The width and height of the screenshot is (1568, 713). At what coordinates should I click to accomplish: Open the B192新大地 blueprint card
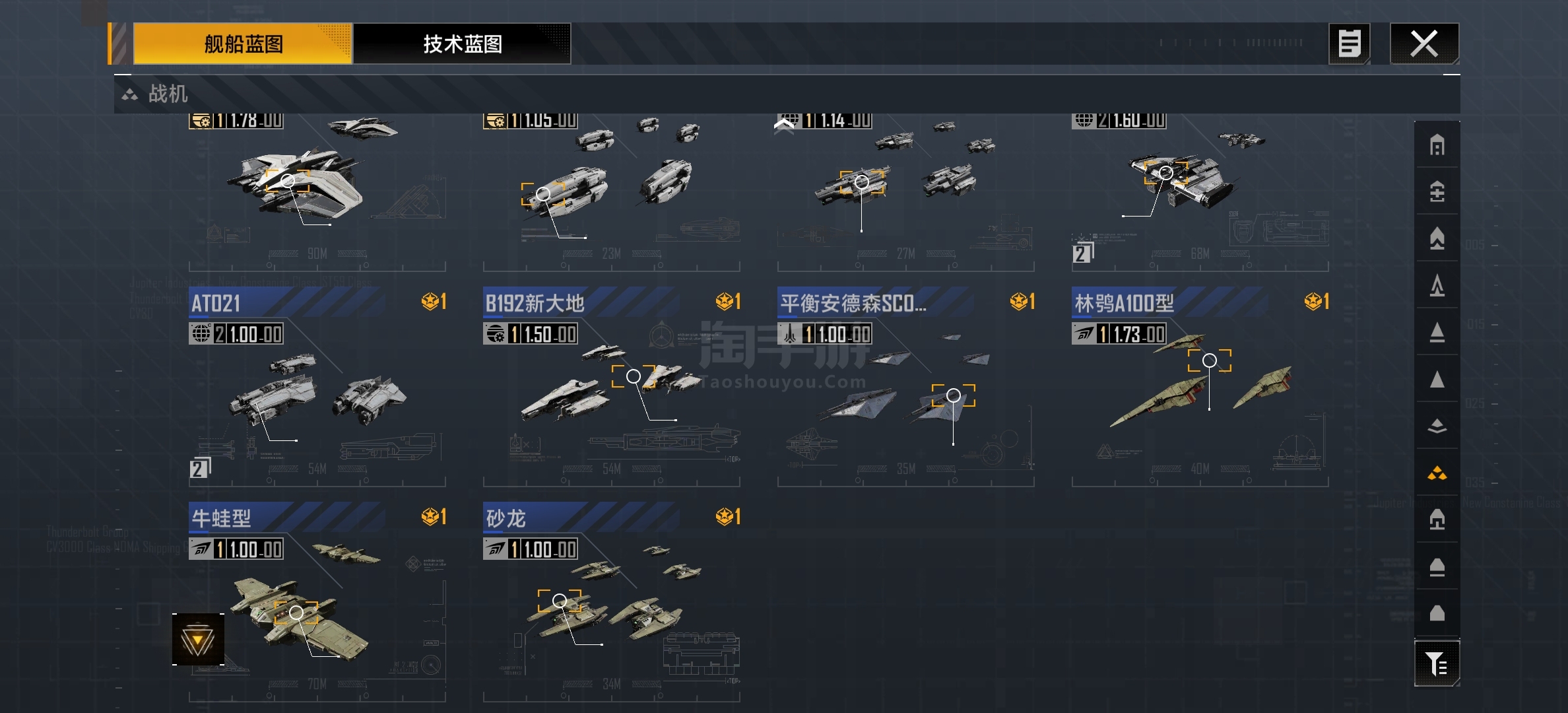pos(611,387)
